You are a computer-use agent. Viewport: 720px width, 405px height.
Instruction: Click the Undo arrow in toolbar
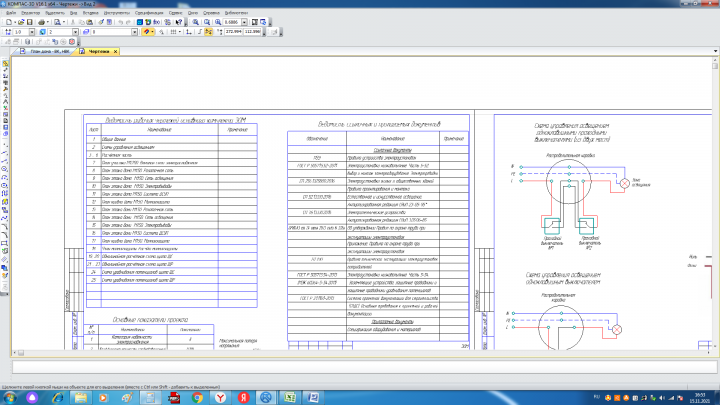121,22
